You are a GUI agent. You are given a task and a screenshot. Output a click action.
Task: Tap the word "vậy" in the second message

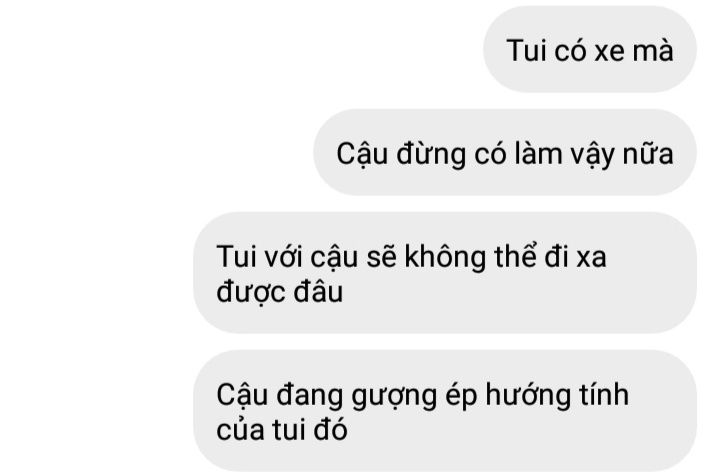click(592, 155)
